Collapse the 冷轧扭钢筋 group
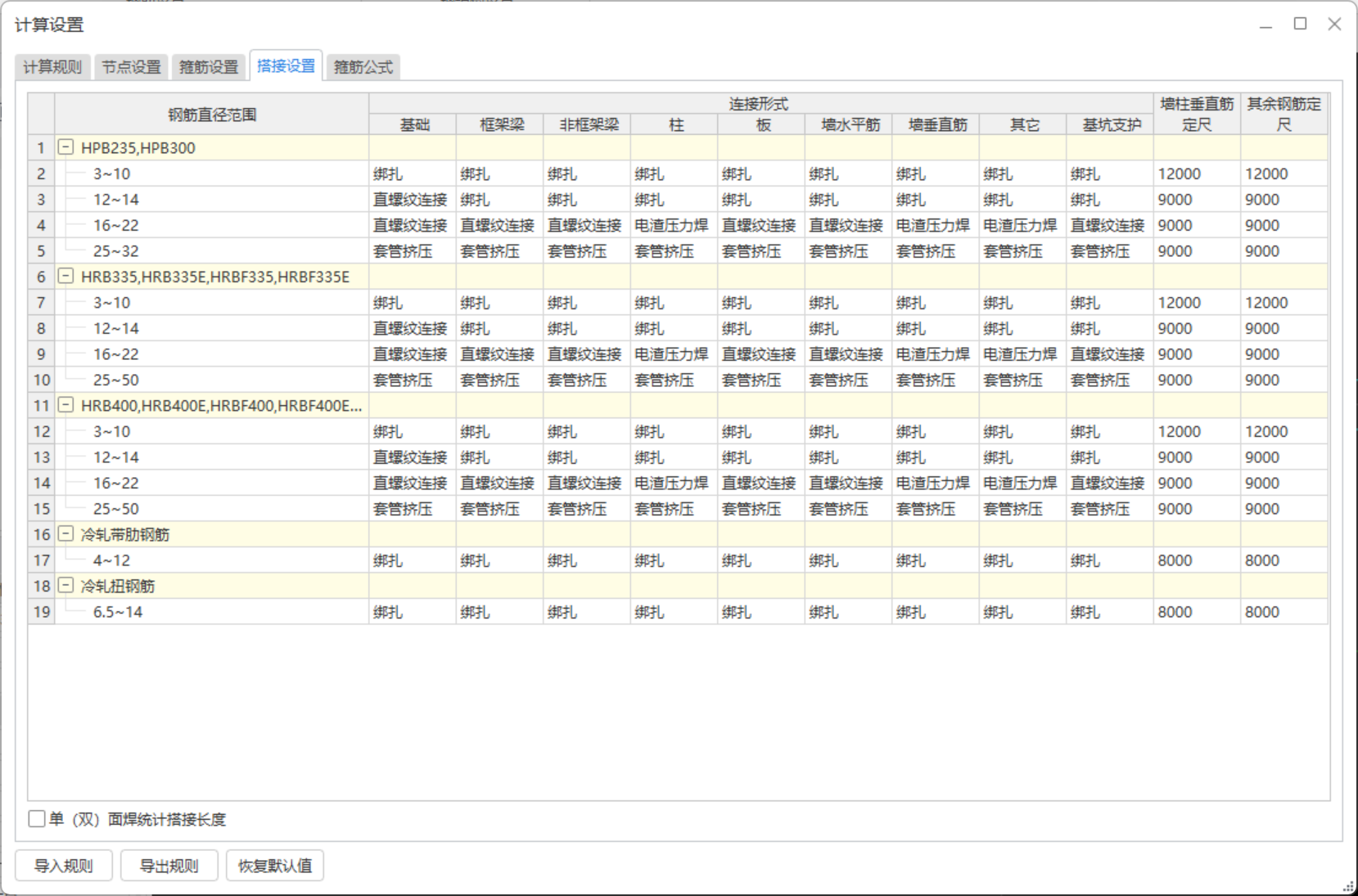The height and width of the screenshot is (896, 1358). tap(65, 586)
